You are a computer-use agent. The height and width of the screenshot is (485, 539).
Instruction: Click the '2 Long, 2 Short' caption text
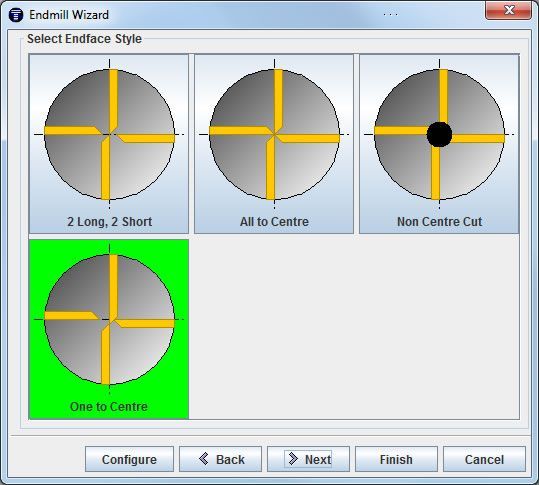point(109,222)
